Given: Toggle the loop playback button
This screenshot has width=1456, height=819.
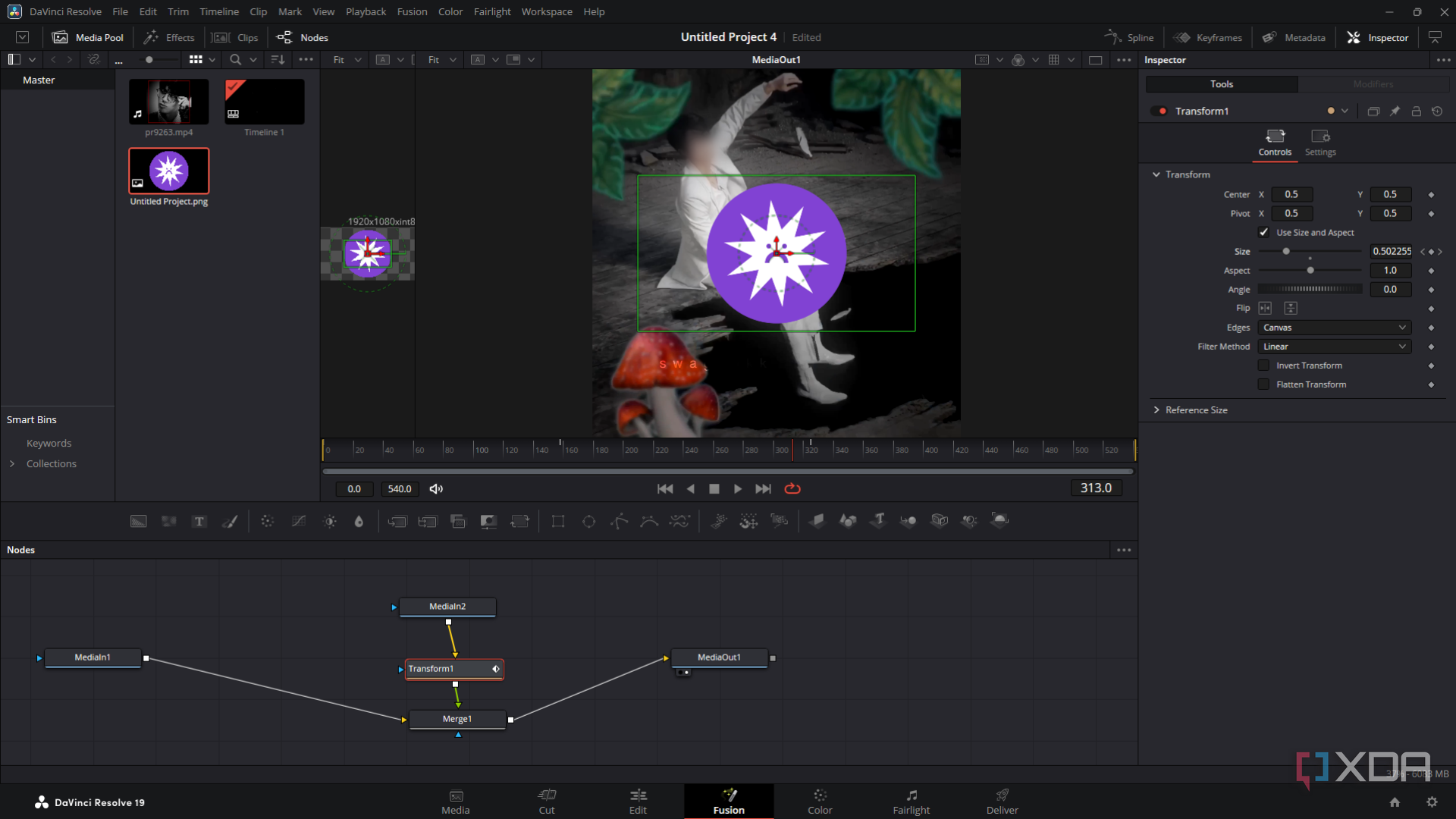Looking at the screenshot, I should point(792,489).
